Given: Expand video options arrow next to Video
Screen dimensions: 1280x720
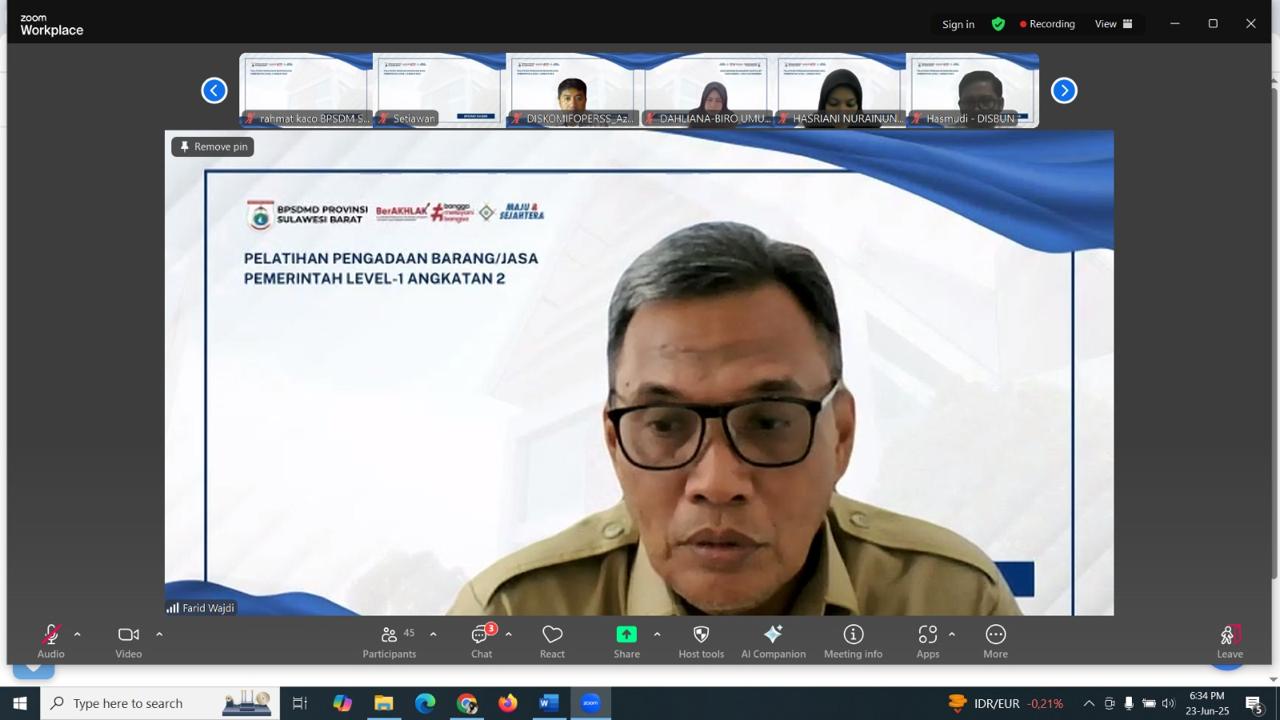Looking at the screenshot, I should [x=159, y=634].
